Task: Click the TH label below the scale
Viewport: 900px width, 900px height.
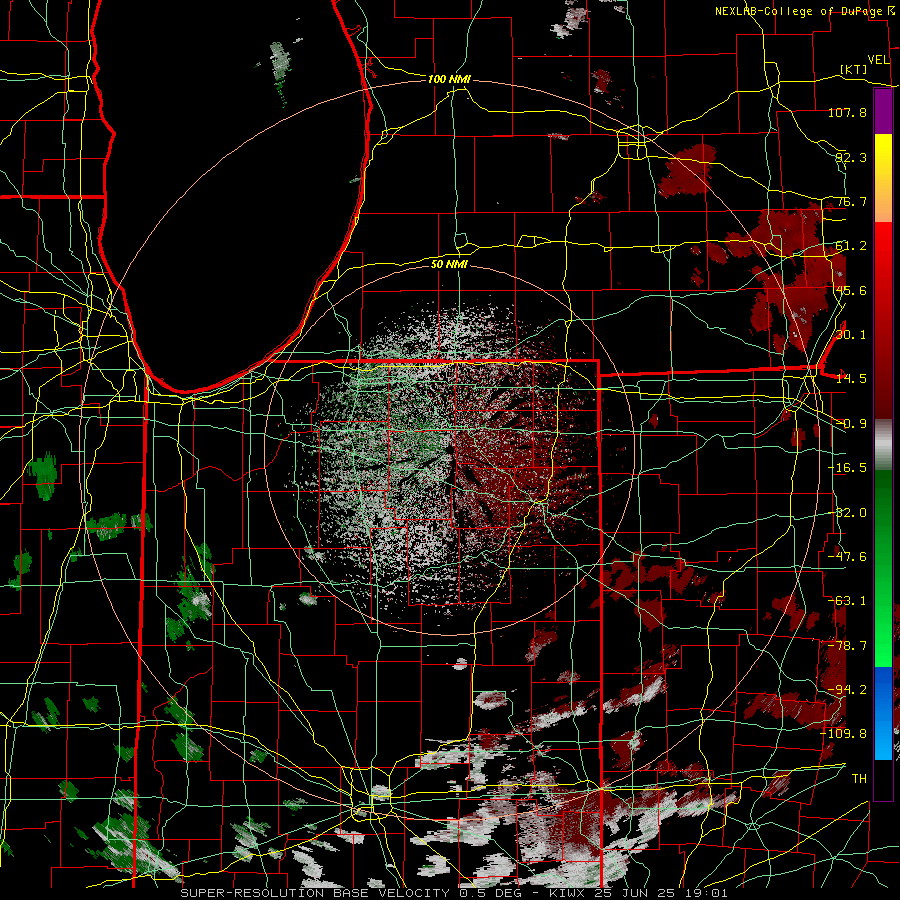Action: pyautogui.click(x=859, y=778)
